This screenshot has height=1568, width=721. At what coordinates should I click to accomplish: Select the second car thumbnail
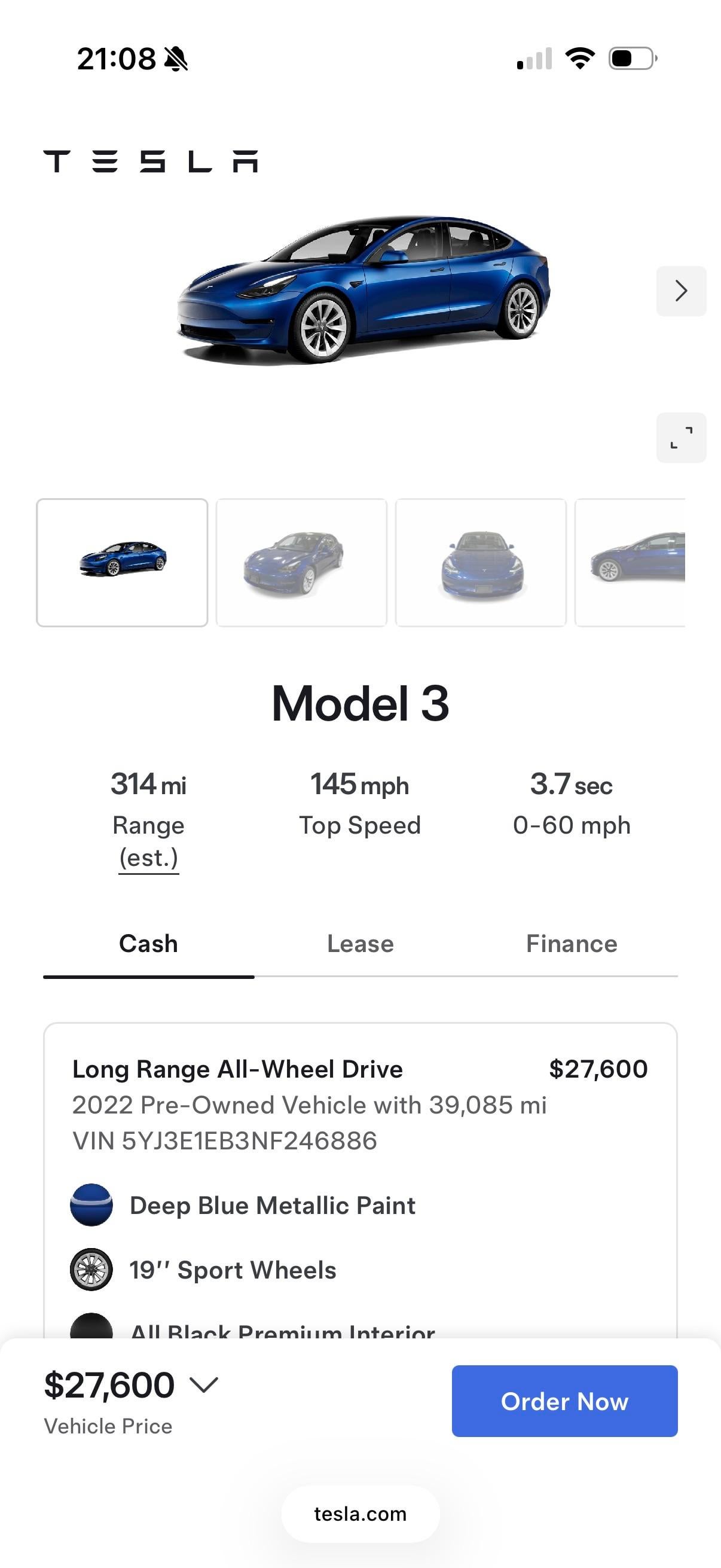pyautogui.click(x=301, y=562)
